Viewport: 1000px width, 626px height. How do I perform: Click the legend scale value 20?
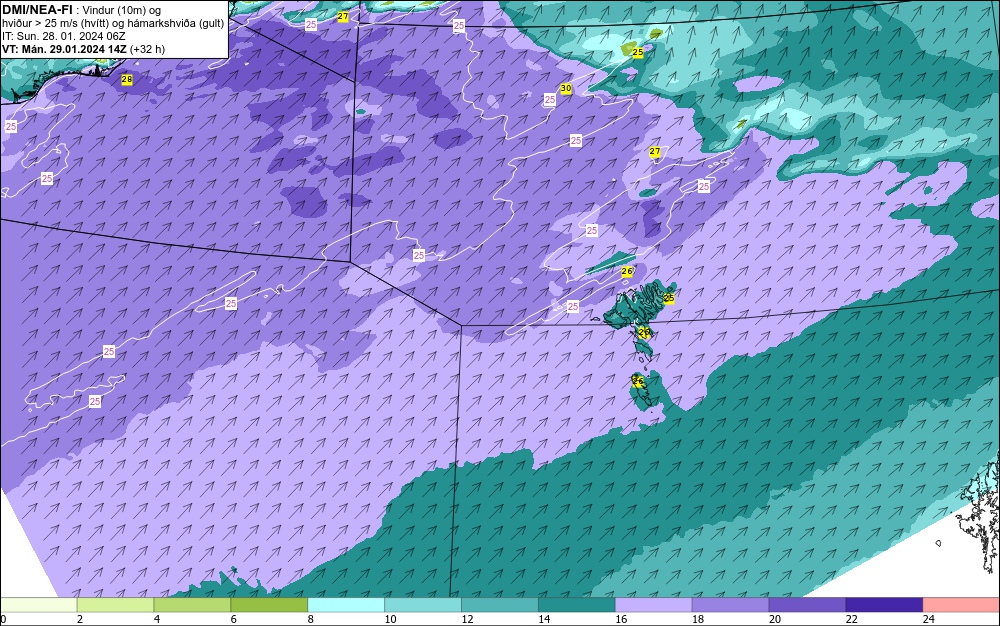click(775, 619)
